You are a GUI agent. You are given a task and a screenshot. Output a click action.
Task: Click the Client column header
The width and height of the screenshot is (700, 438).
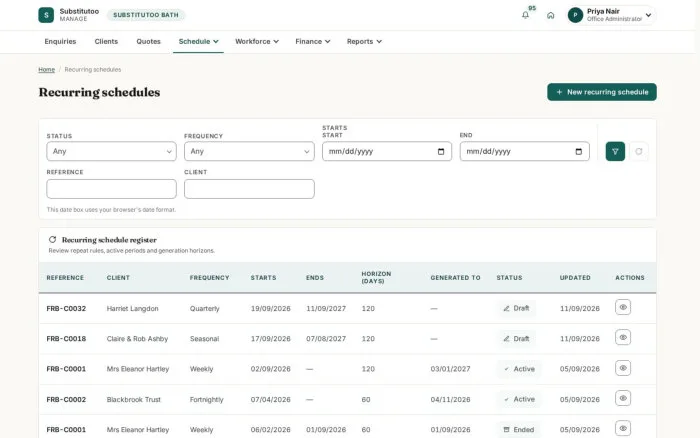[118, 278]
